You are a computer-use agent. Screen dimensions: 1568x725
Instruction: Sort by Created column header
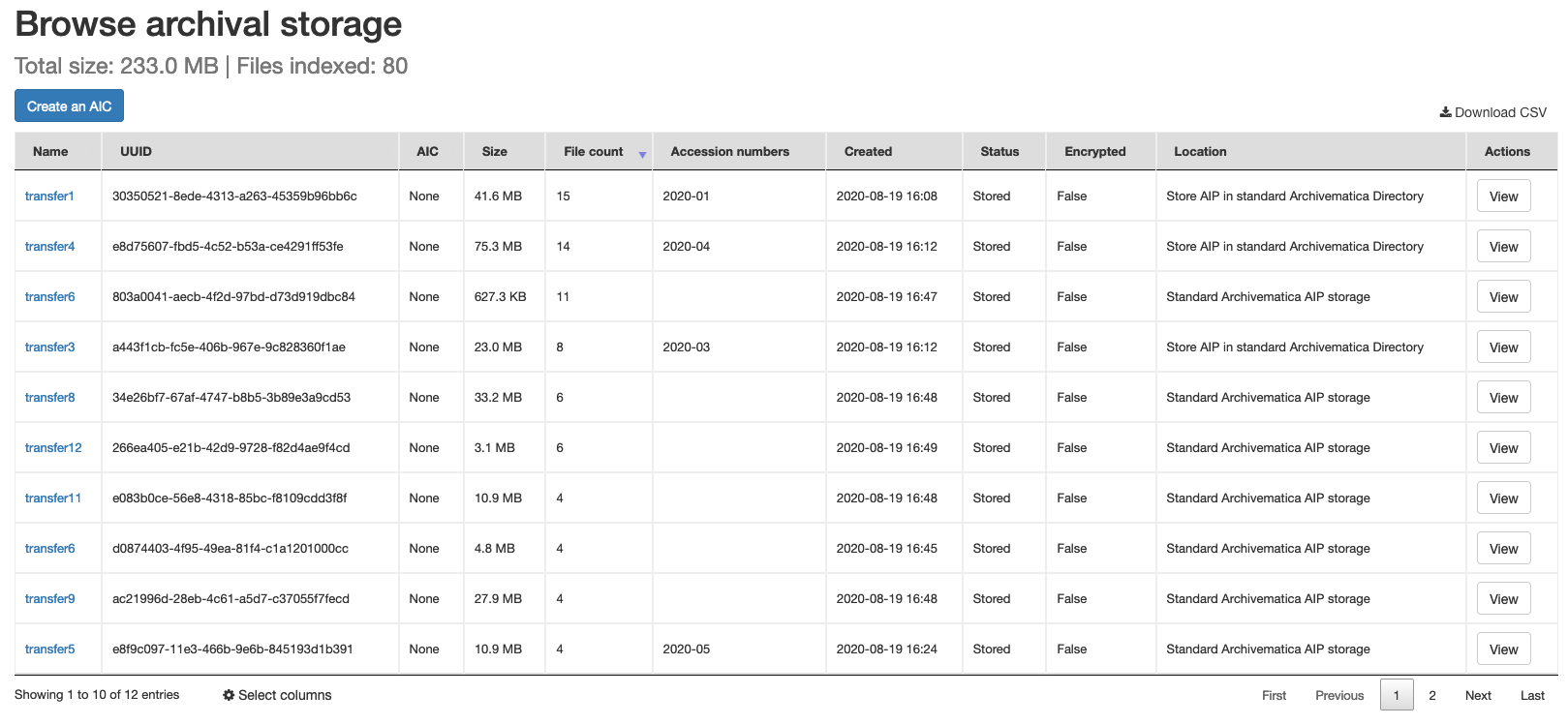[x=868, y=151]
